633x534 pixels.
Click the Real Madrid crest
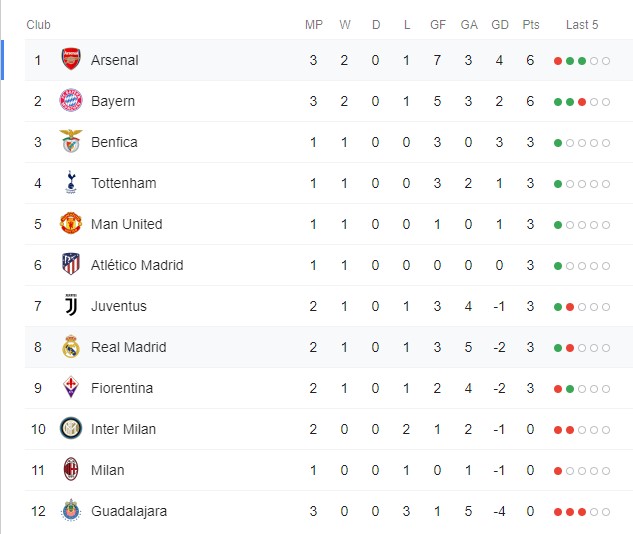point(71,346)
